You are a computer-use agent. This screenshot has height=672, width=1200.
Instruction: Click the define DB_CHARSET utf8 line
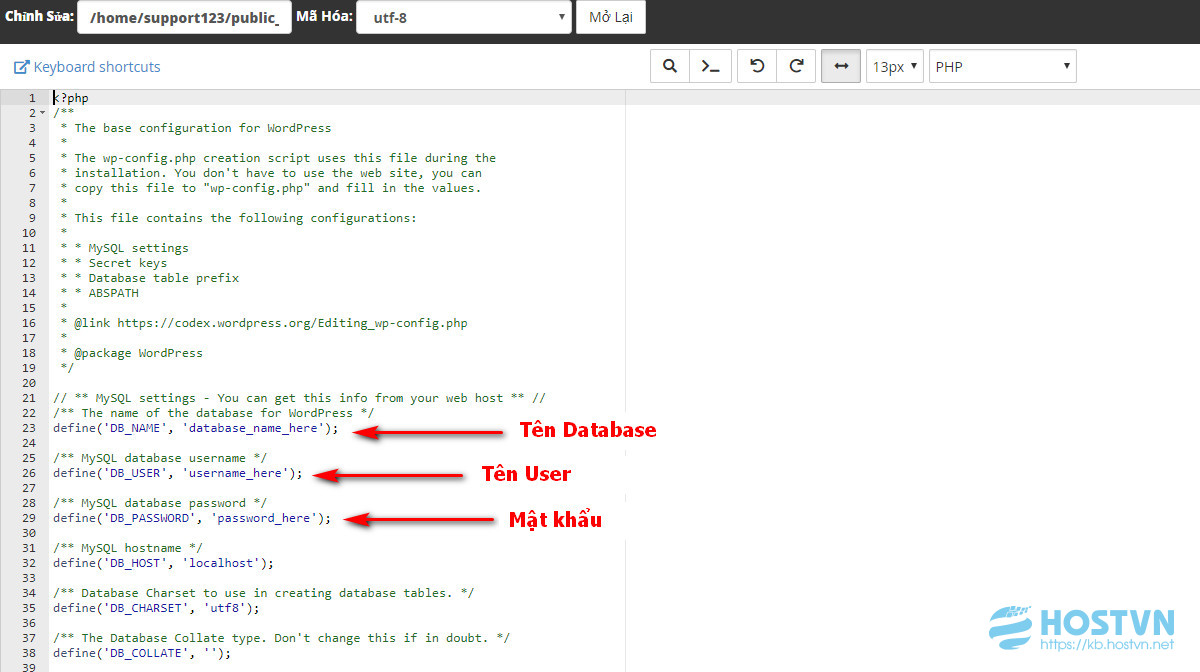(x=156, y=608)
